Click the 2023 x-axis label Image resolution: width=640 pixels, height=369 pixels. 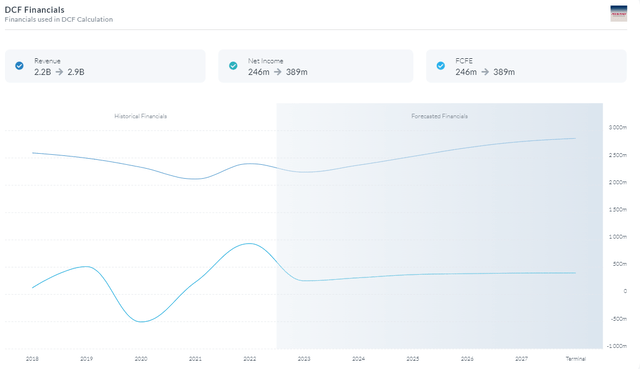[x=304, y=359]
